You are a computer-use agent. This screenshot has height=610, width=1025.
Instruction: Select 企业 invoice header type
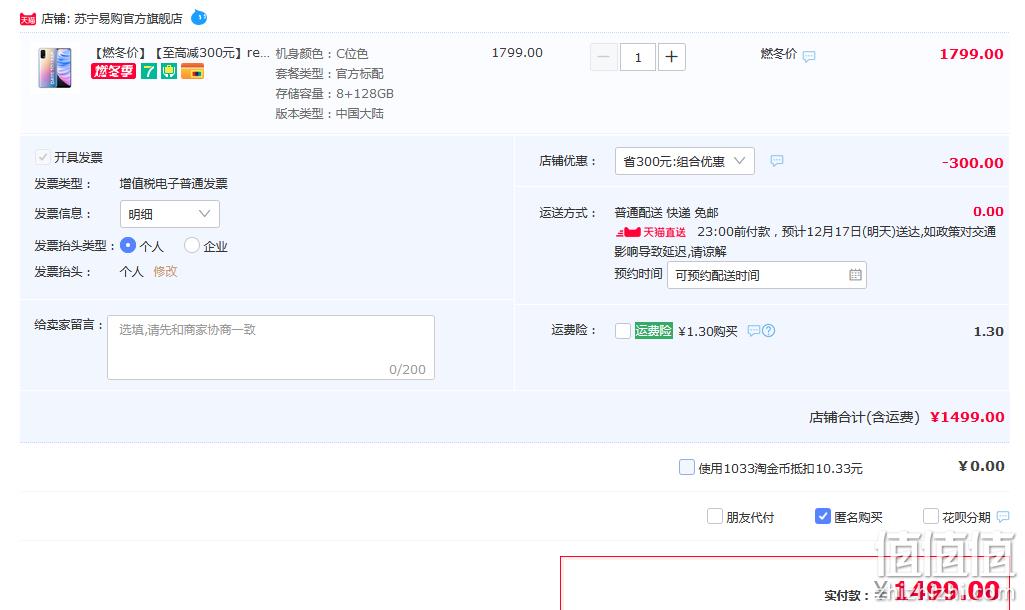[192, 245]
